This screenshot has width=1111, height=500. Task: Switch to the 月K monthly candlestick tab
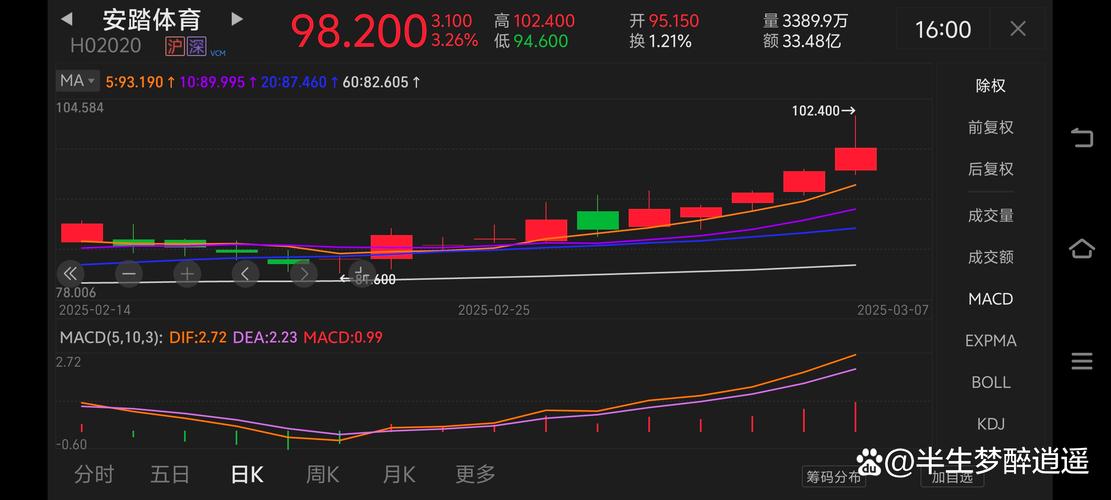399,475
